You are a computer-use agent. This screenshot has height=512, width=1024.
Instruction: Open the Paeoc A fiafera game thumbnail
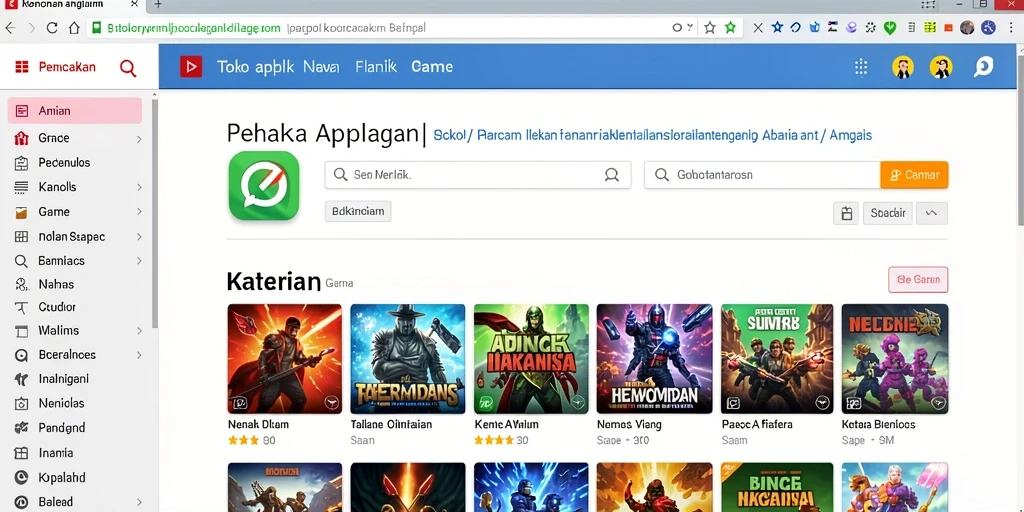coord(777,359)
